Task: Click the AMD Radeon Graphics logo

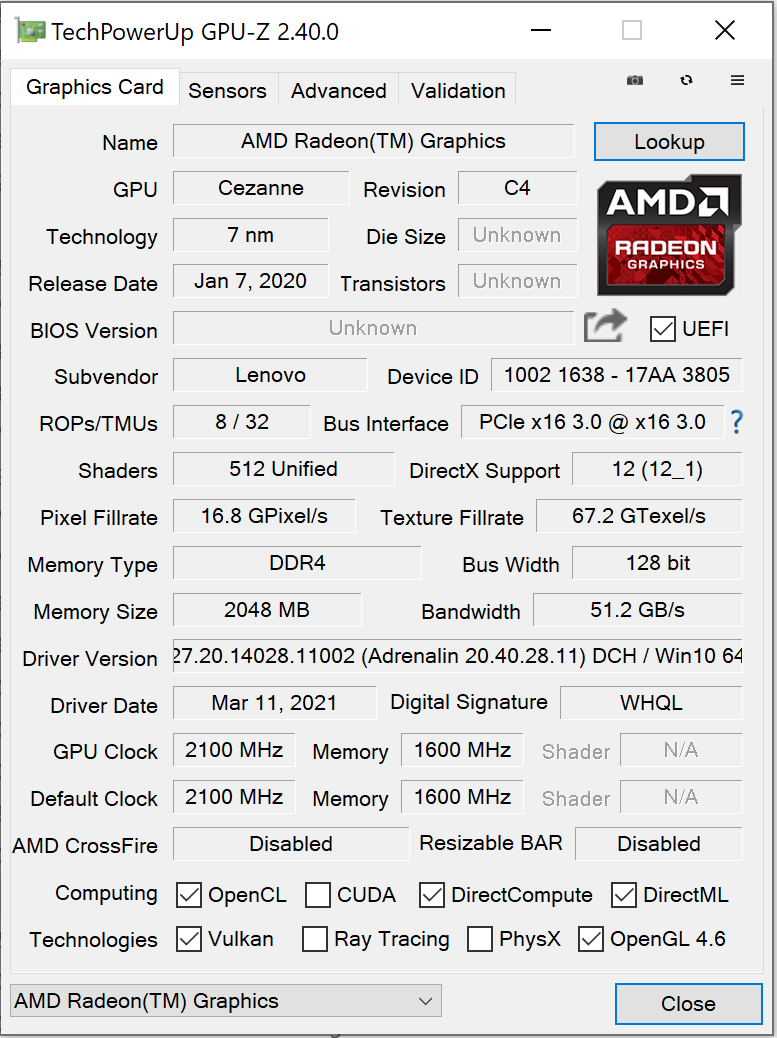Action: pyautogui.click(x=669, y=235)
